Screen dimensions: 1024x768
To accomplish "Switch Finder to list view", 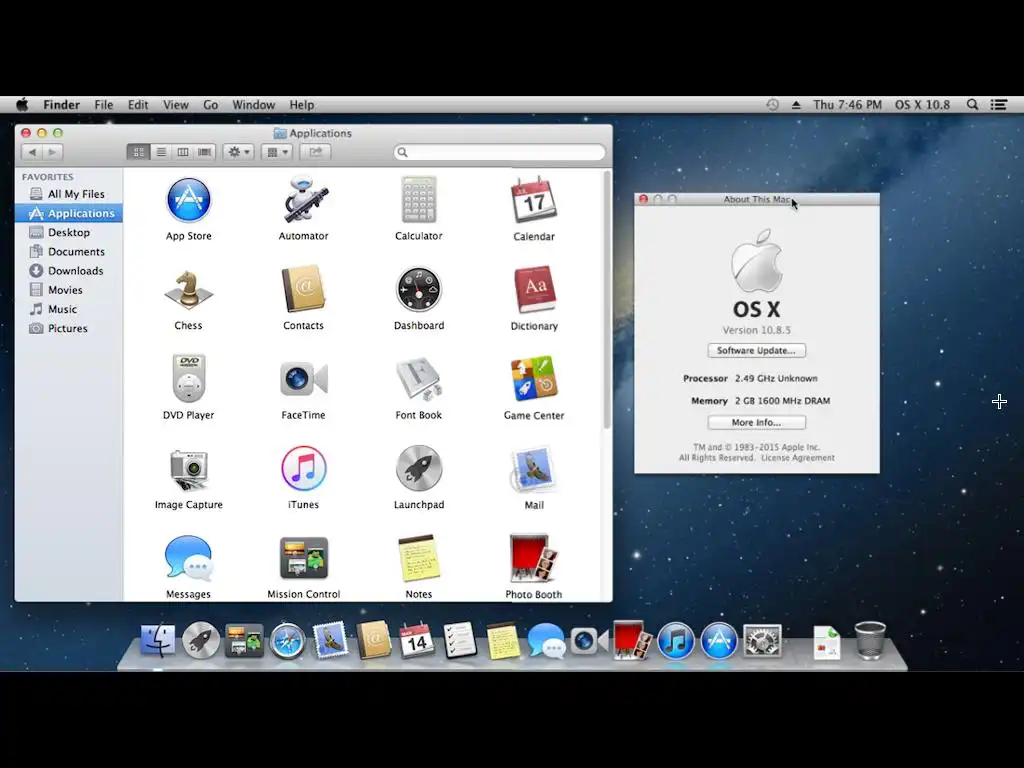I will (161, 152).
